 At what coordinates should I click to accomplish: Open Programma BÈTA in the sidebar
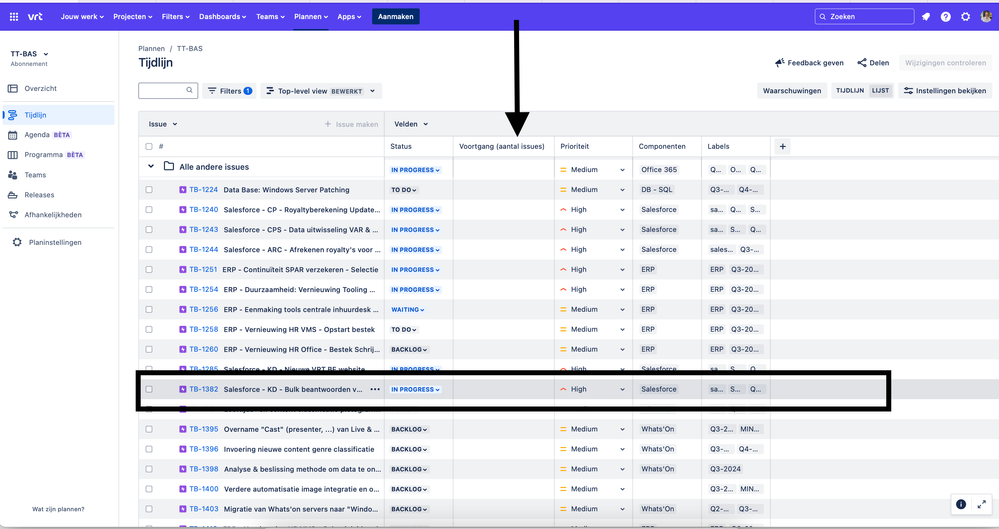coord(59,155)
